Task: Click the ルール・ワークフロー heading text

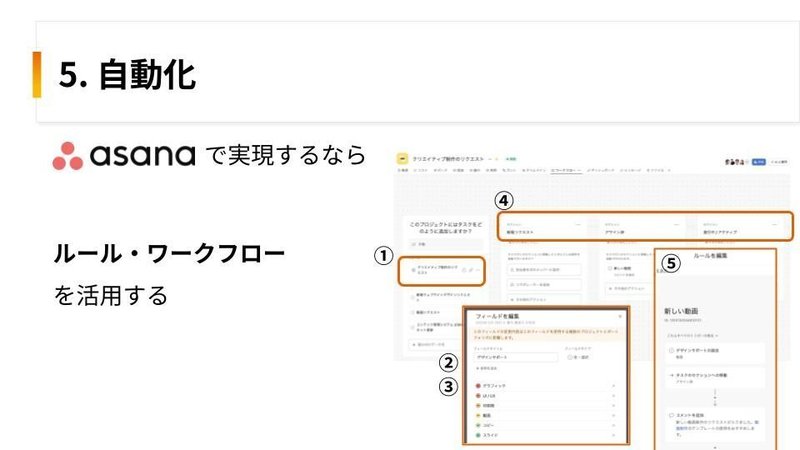Action: coord(169,254)
